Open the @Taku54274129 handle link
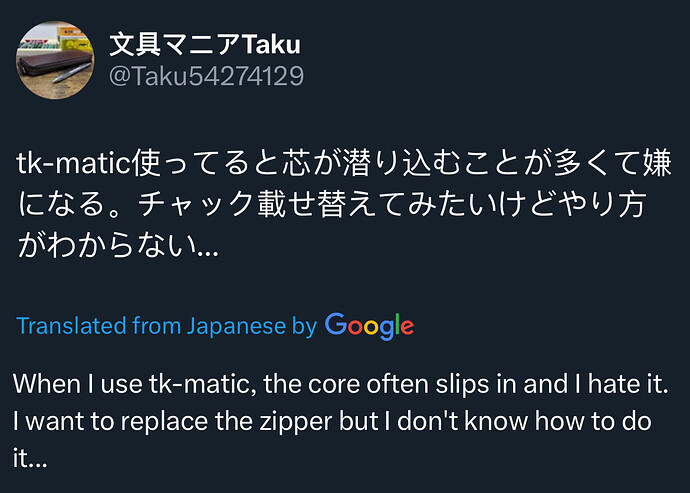This screenshot has width=690, height=493. 205,76
